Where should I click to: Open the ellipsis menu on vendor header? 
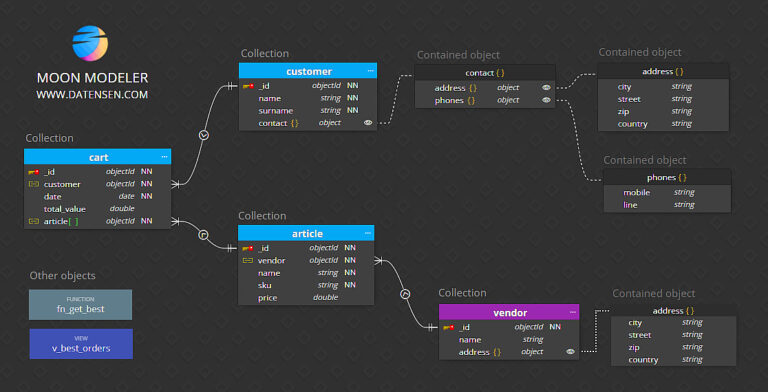coord(573,312)
